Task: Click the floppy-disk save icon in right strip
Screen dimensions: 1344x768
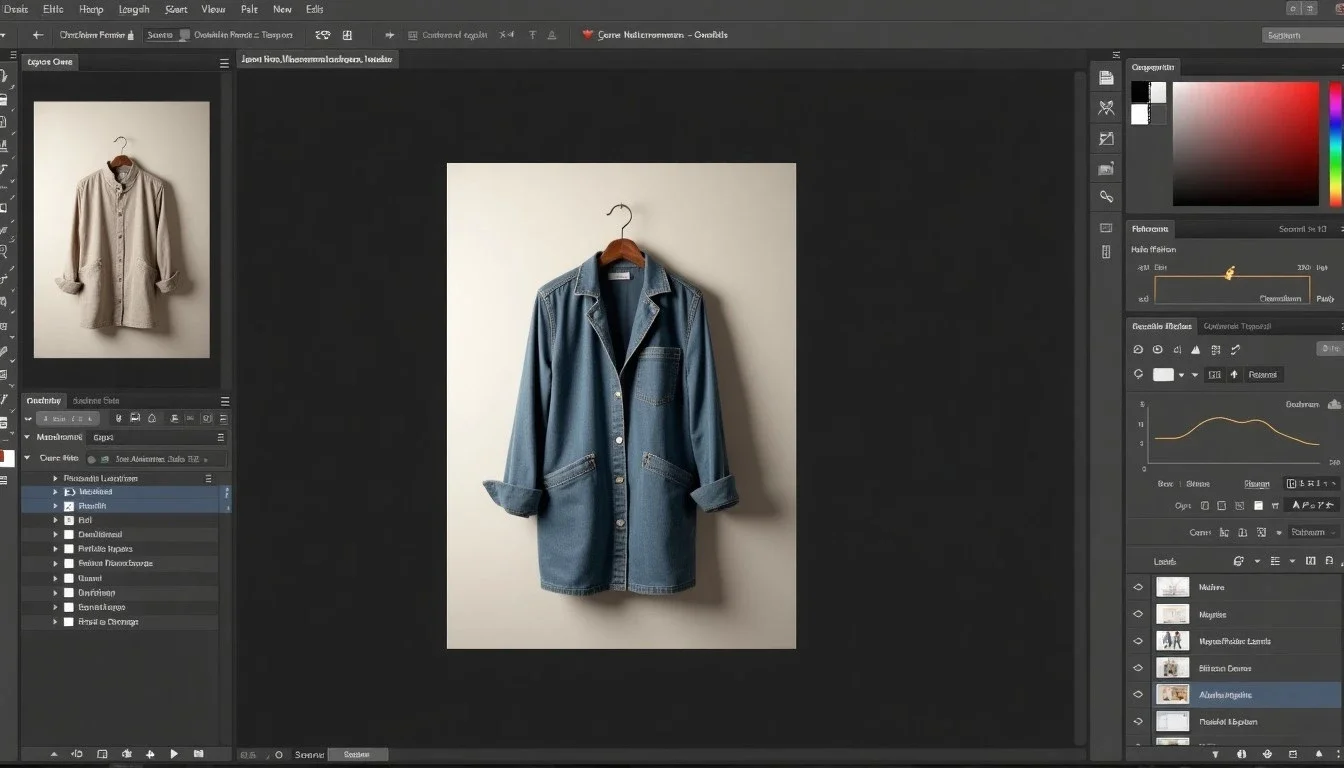Action: 1106,78
